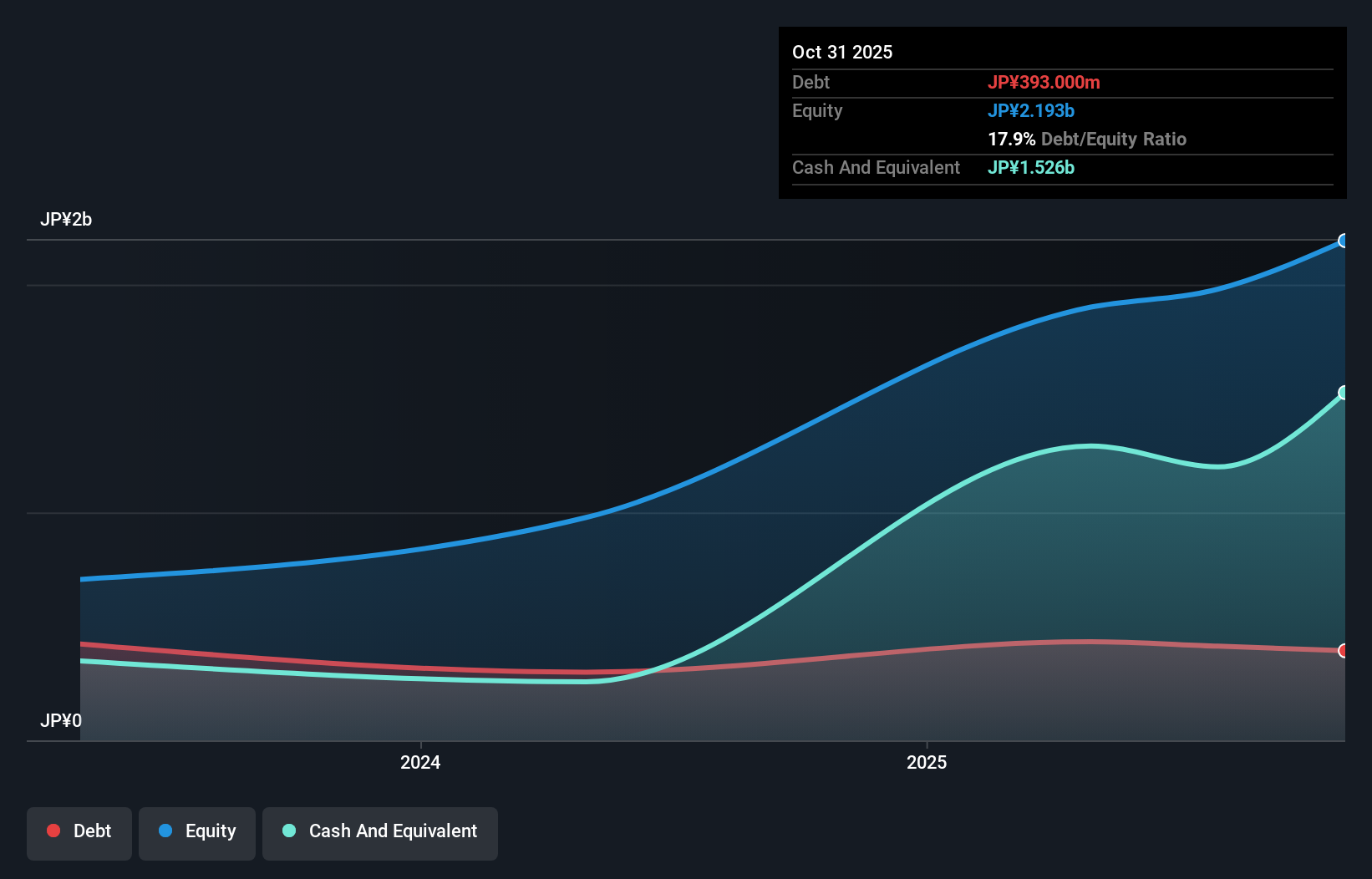This screenshot has width=1372, height=879.
Task: Click the red JP¥393.000m Debt value
Action: click(1044, 82)
